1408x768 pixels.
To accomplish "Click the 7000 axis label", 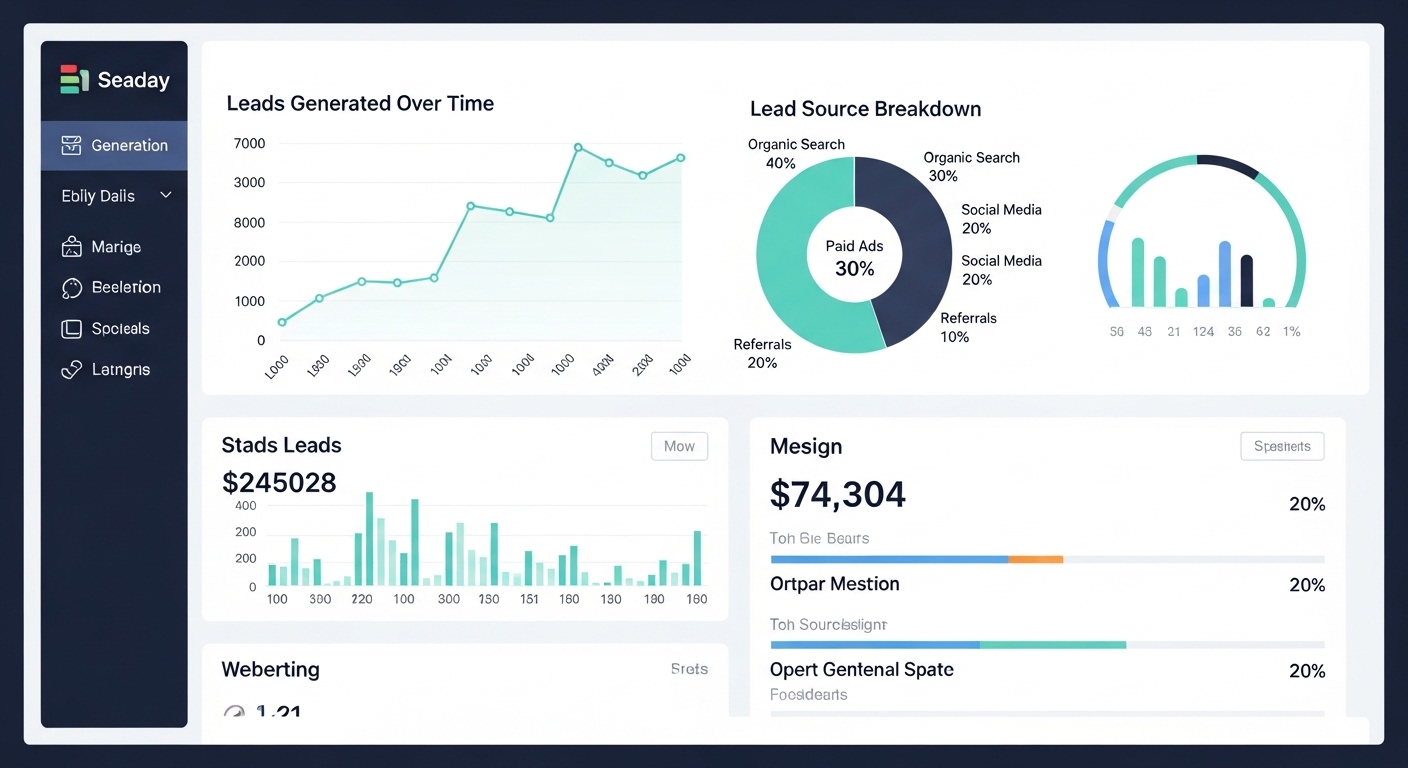I will coord(249,144).
